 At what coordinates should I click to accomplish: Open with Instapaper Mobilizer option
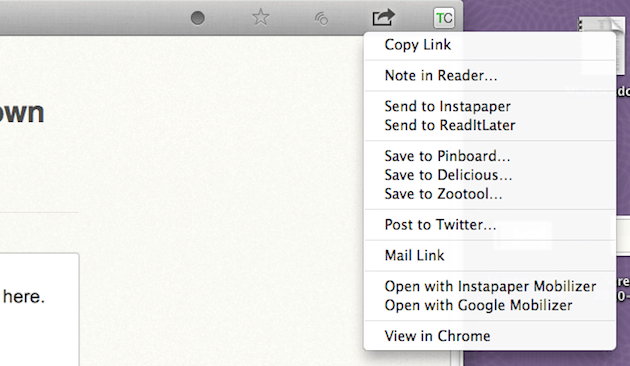(490, 286)
